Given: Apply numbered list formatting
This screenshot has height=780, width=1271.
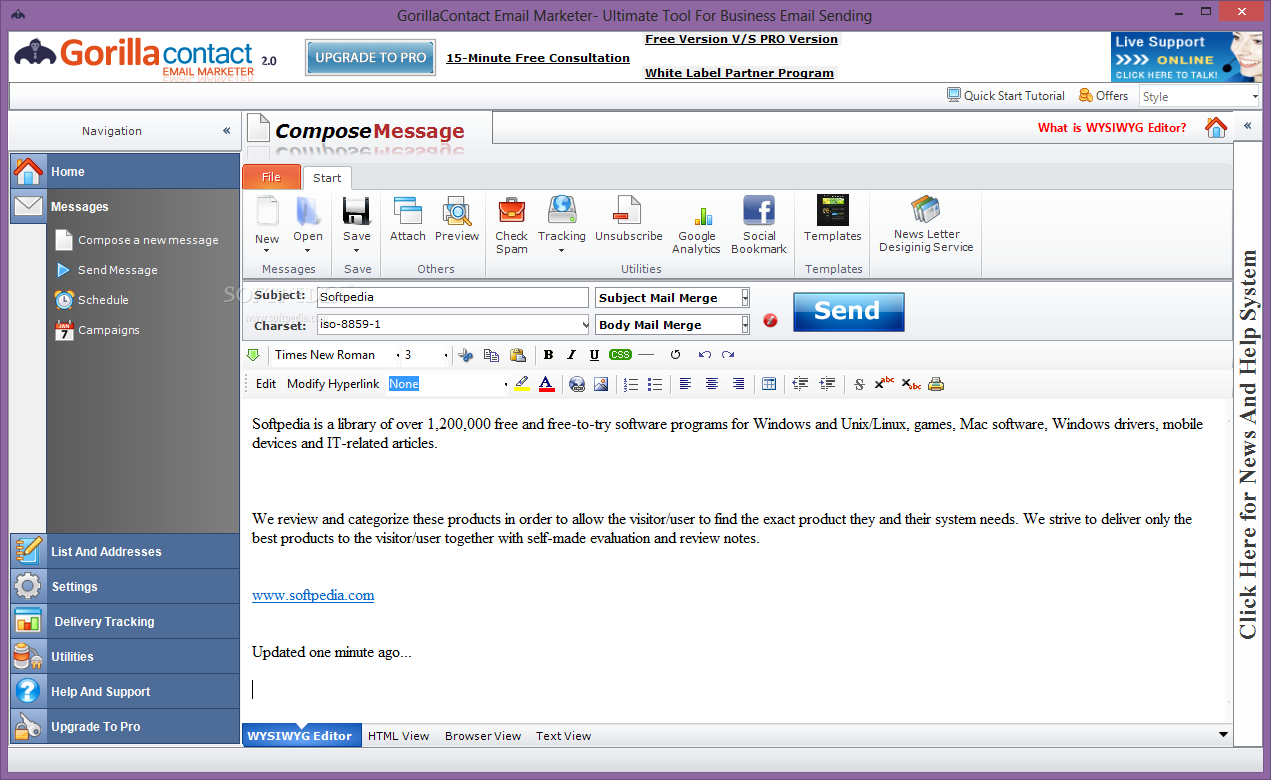Looking at the screenshot, I should (631, 384).
